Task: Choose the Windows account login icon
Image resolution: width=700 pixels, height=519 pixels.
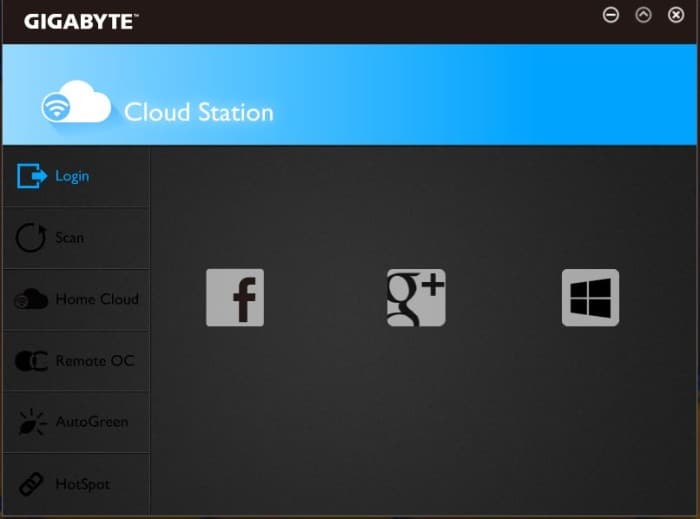Action: coord(590,297)
